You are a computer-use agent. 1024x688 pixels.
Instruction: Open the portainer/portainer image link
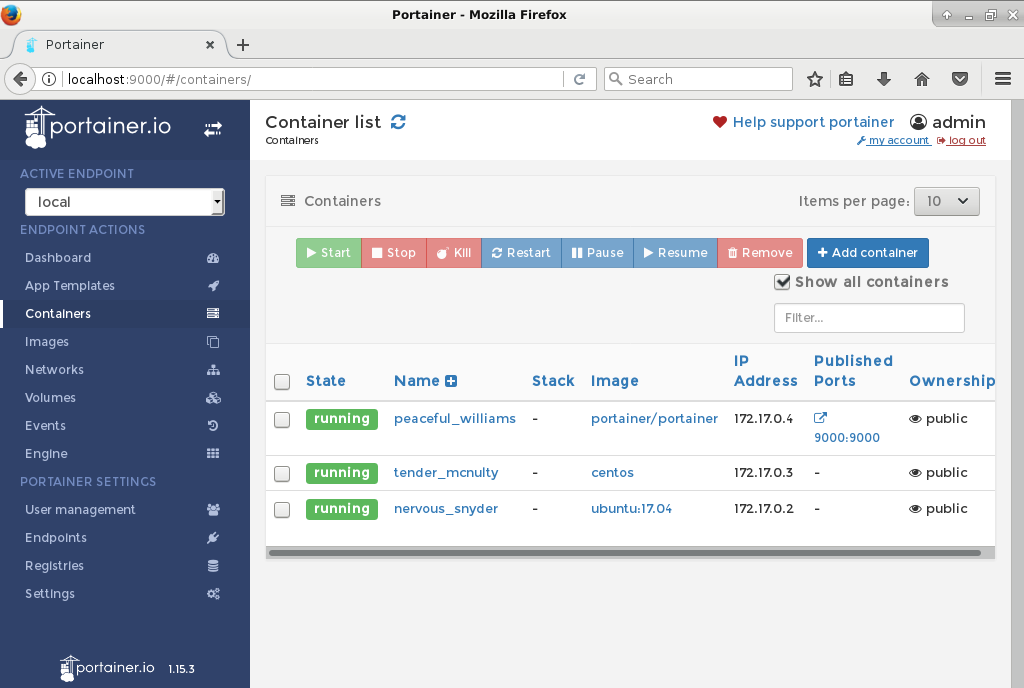point(654,418)
